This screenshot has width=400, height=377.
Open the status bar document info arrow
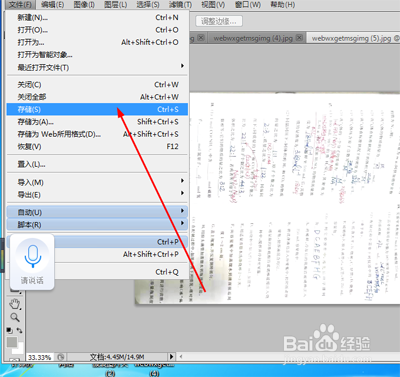(x=171, y=357)
